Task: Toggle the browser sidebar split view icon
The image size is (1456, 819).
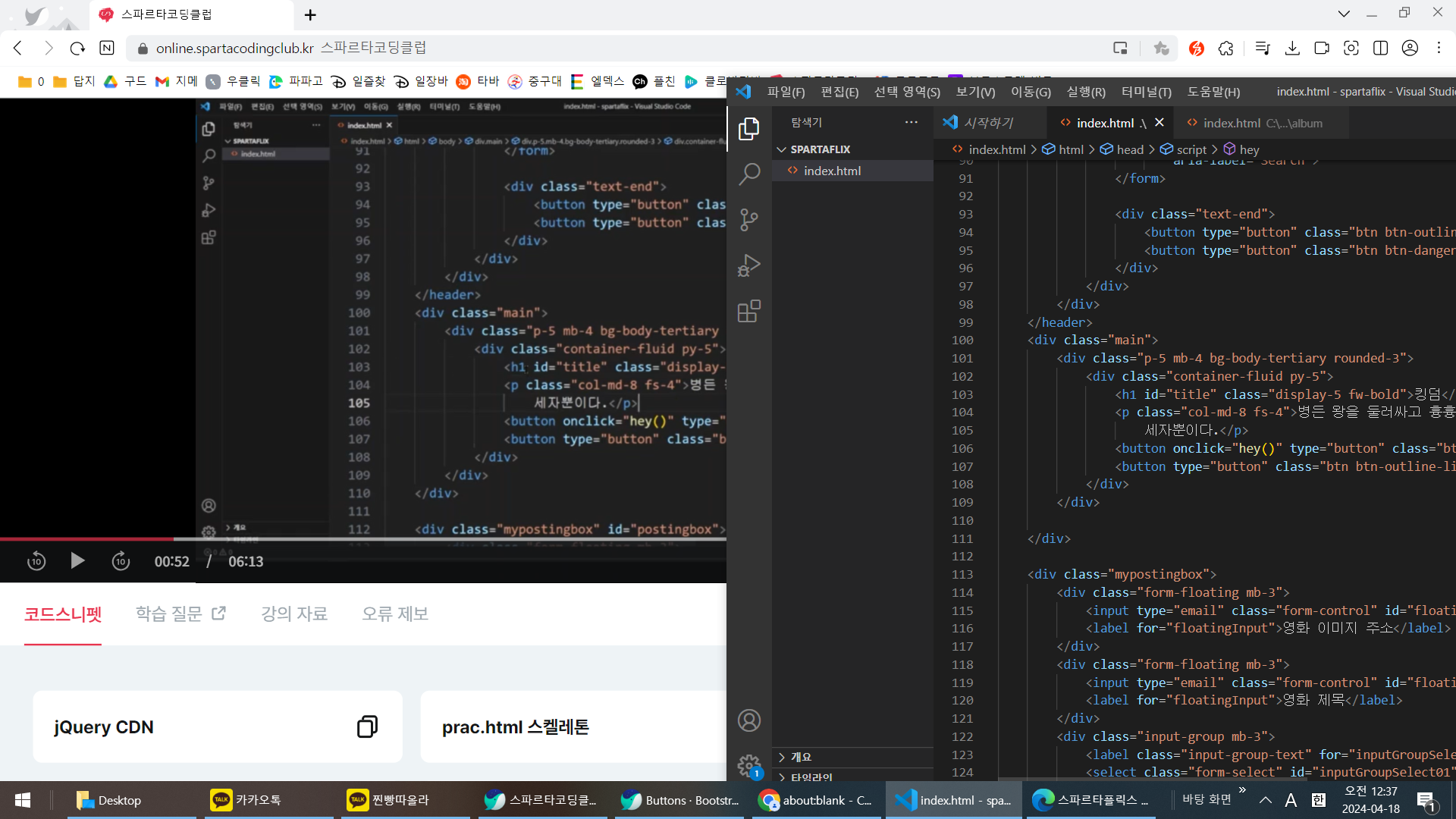Action: 1380,49
